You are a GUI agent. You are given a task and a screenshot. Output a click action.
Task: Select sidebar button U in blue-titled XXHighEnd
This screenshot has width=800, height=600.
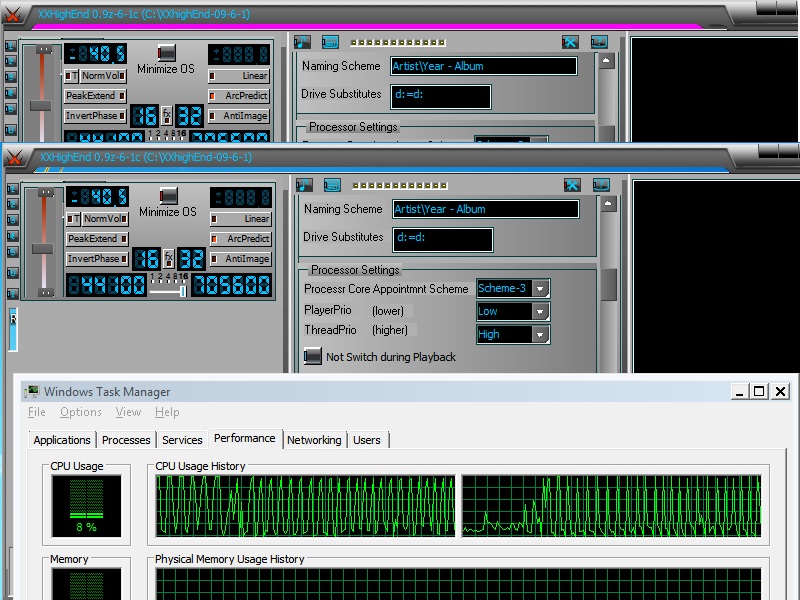13,272
